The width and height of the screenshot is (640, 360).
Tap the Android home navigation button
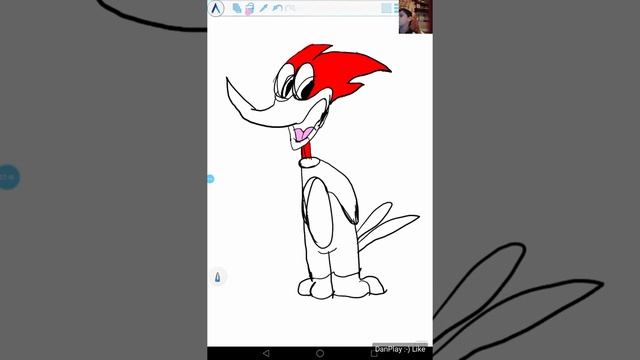320,353
